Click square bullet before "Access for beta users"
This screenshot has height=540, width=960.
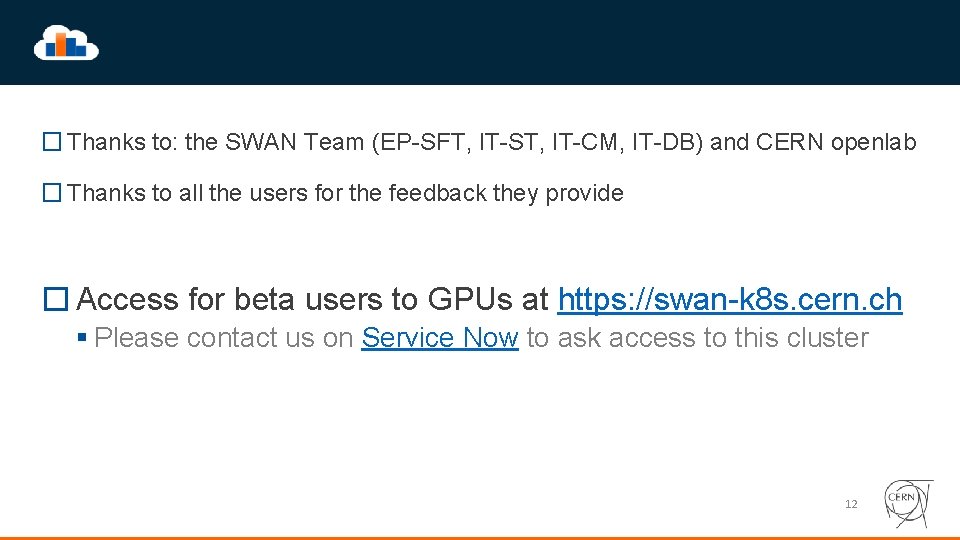[56, 299]
